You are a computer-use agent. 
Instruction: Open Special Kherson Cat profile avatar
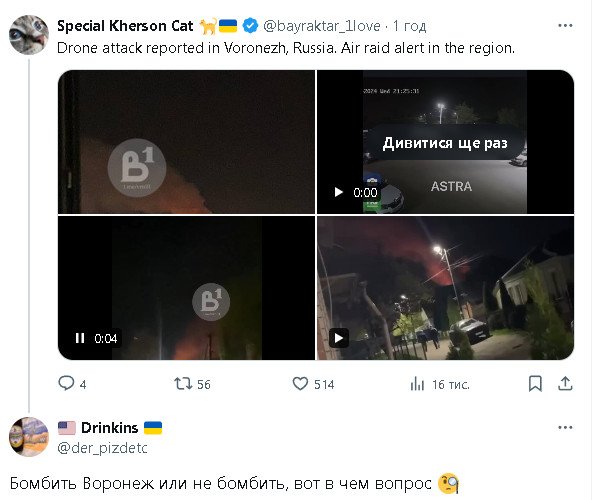coord(29,34)
